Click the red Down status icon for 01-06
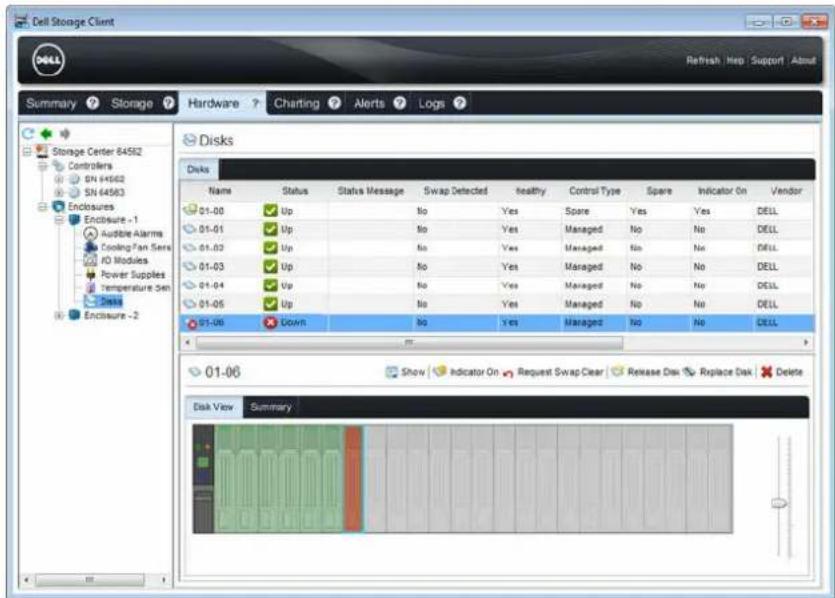 point(271,322)
